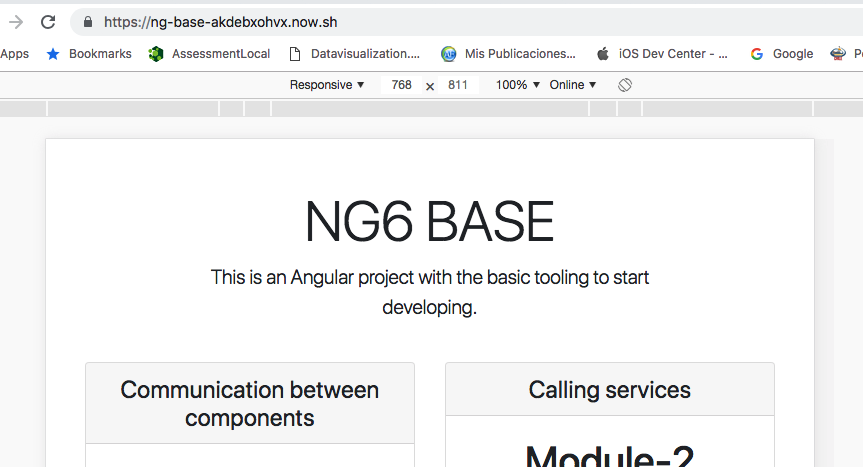Click the last bookmark favicon at right

[x=838, y=54]
